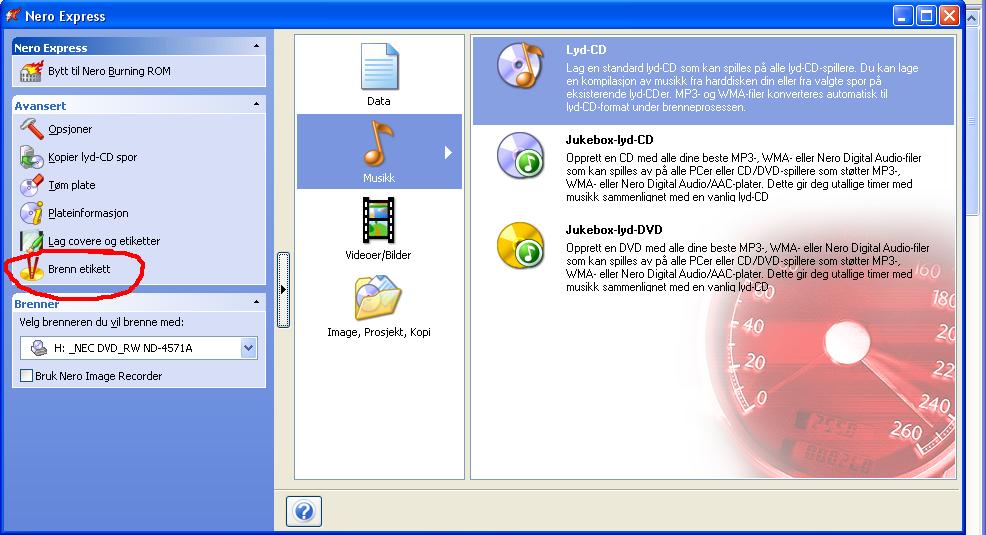Choose the Jukebox-lyd-CD disc icon
Viewport: 986px width, 535px height.
tap(520, 155)
